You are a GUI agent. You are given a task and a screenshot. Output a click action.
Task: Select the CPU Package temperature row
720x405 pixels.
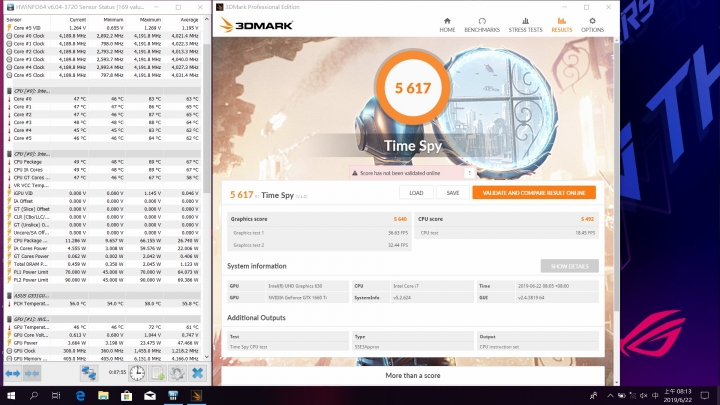pos(103,162)
